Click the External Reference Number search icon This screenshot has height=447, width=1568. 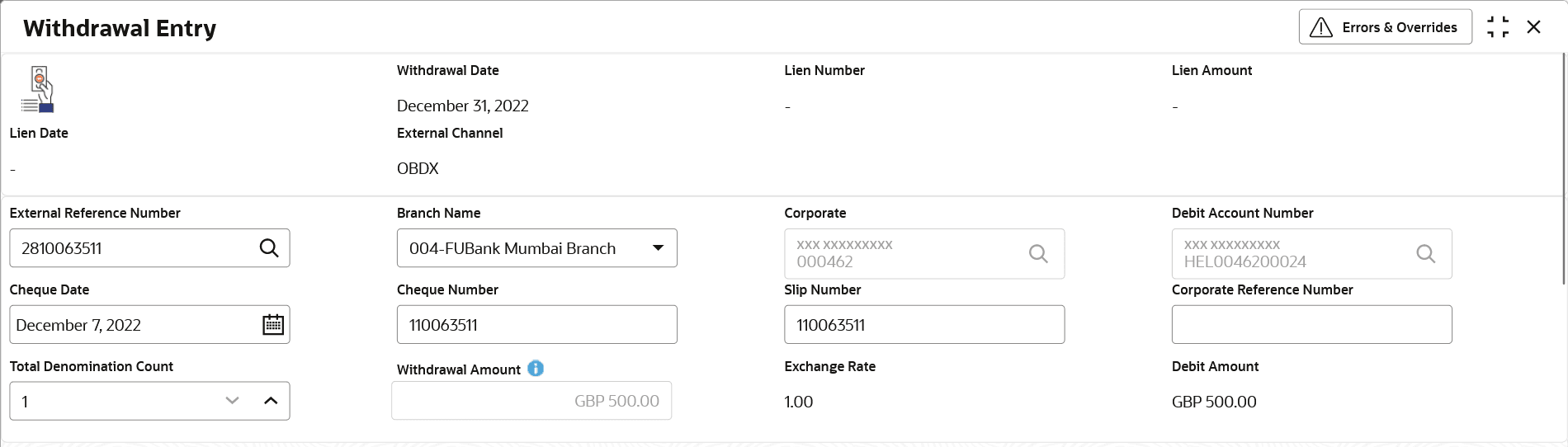pos(269,248)
